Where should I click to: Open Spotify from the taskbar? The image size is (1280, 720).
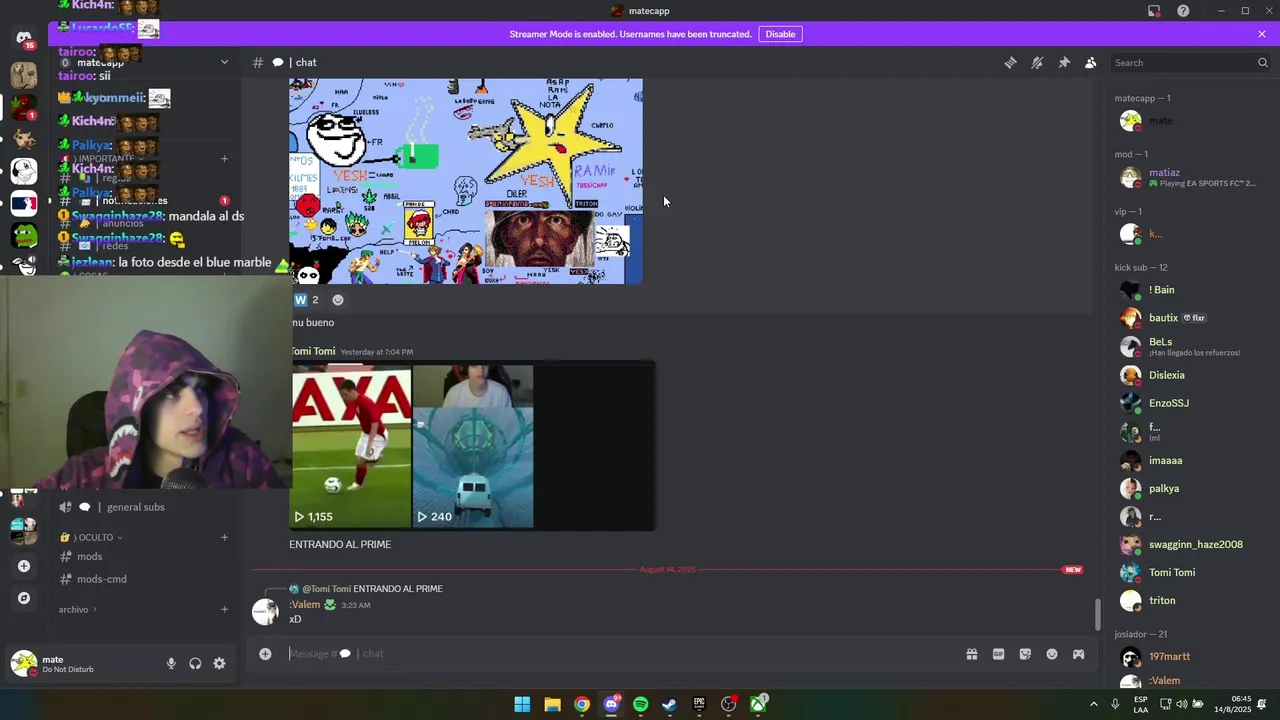640,704
